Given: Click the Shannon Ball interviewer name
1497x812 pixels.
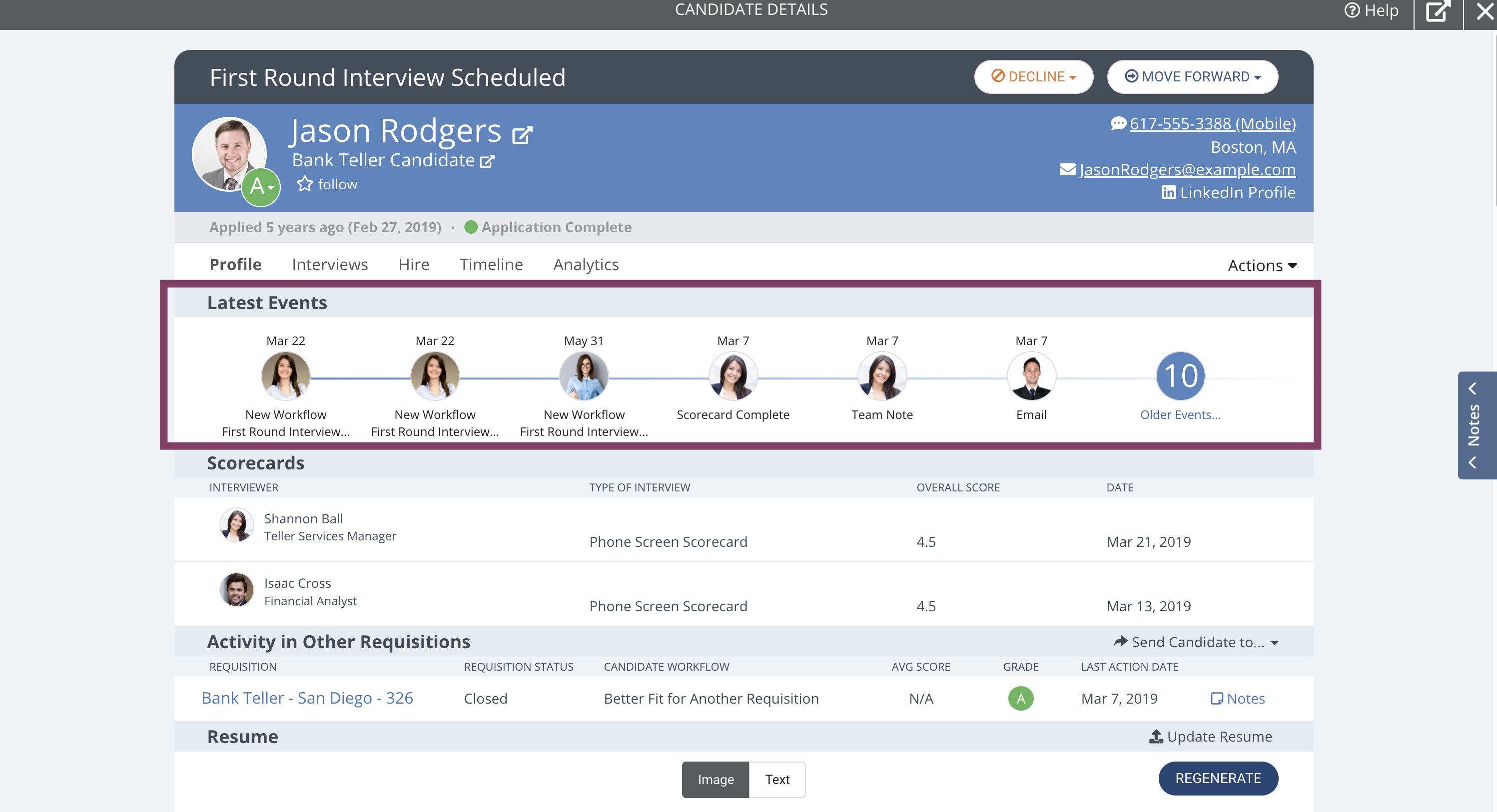Looking at the screenshot, I should (x=303, y=519).
